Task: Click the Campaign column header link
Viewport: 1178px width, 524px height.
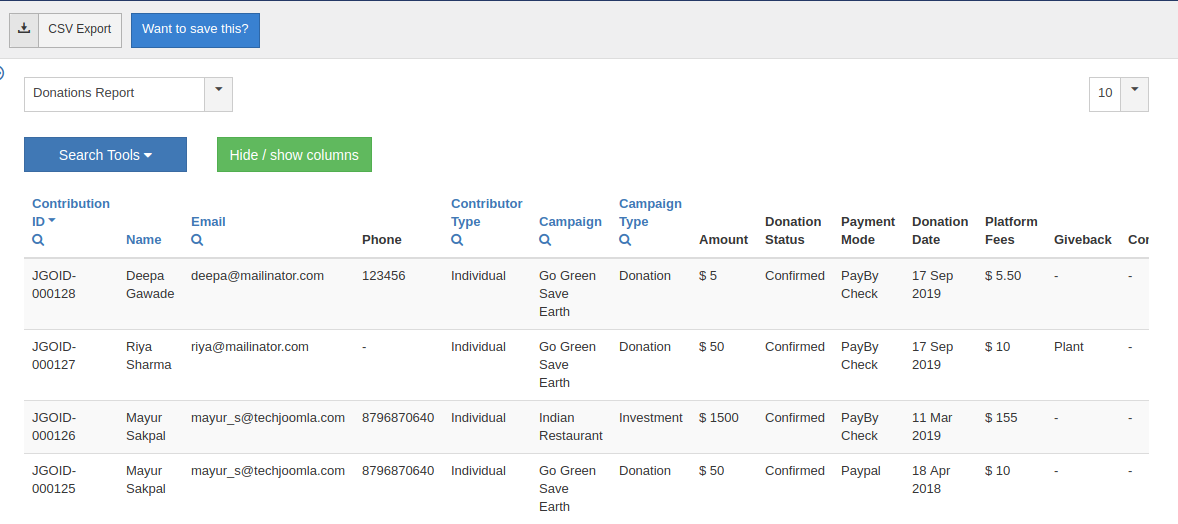Action: tap(570, 222)
